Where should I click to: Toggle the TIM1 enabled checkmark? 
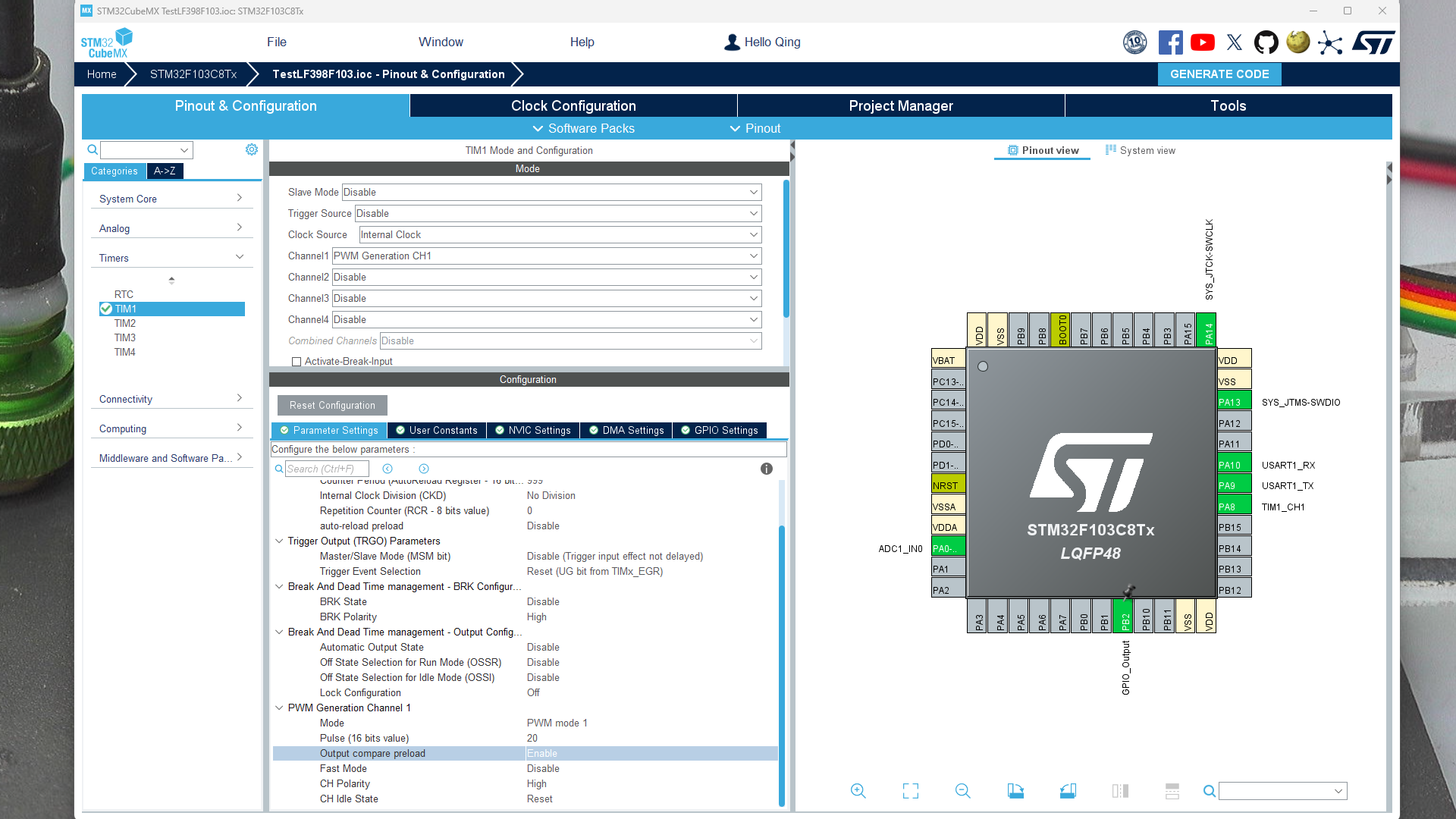pos(106,309)
